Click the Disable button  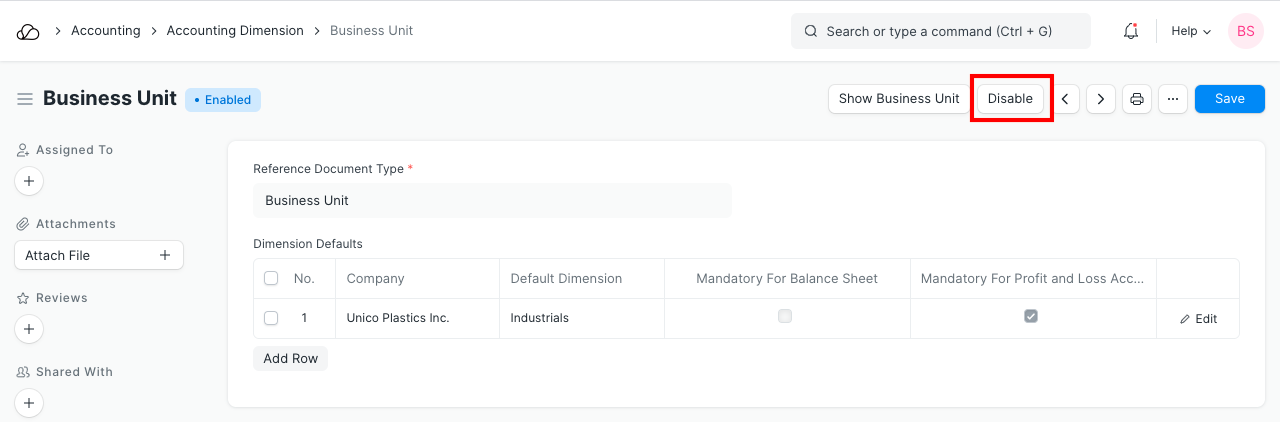1010,99
